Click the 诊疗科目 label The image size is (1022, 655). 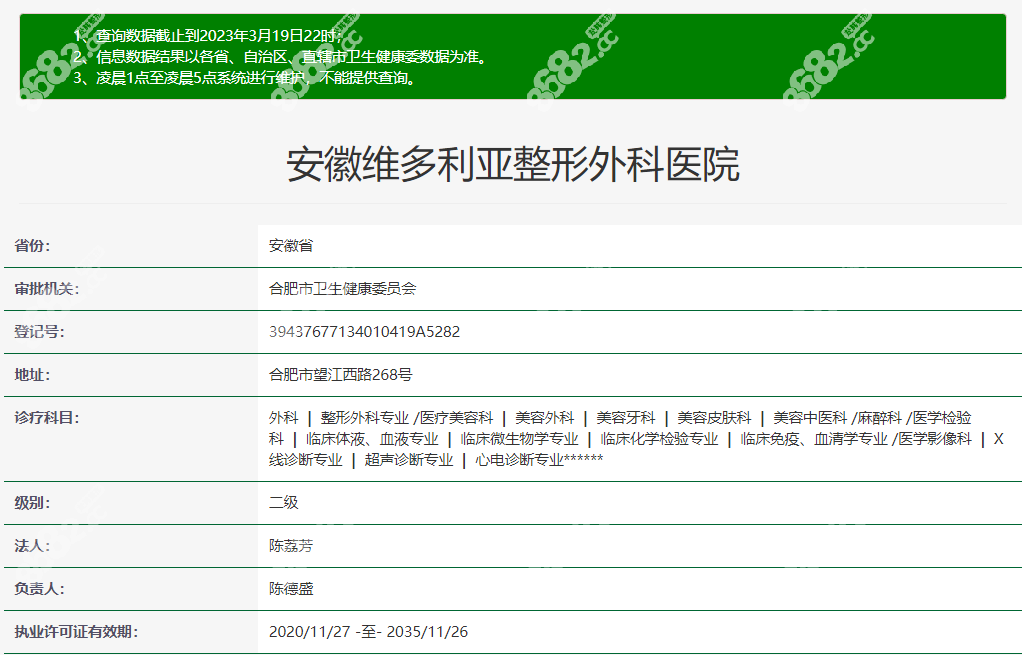tap(46, 418)
